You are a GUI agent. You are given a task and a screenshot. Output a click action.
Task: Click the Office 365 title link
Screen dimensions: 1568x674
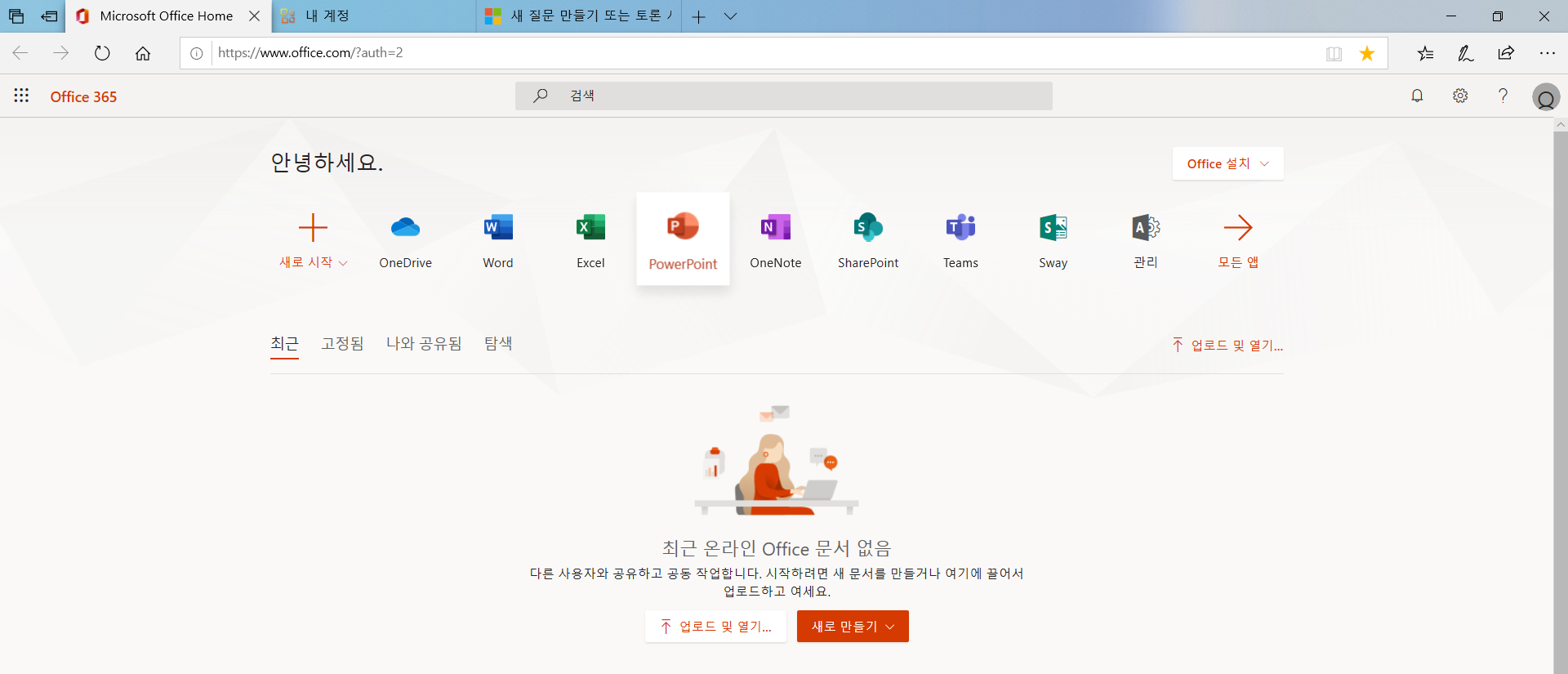83,96
